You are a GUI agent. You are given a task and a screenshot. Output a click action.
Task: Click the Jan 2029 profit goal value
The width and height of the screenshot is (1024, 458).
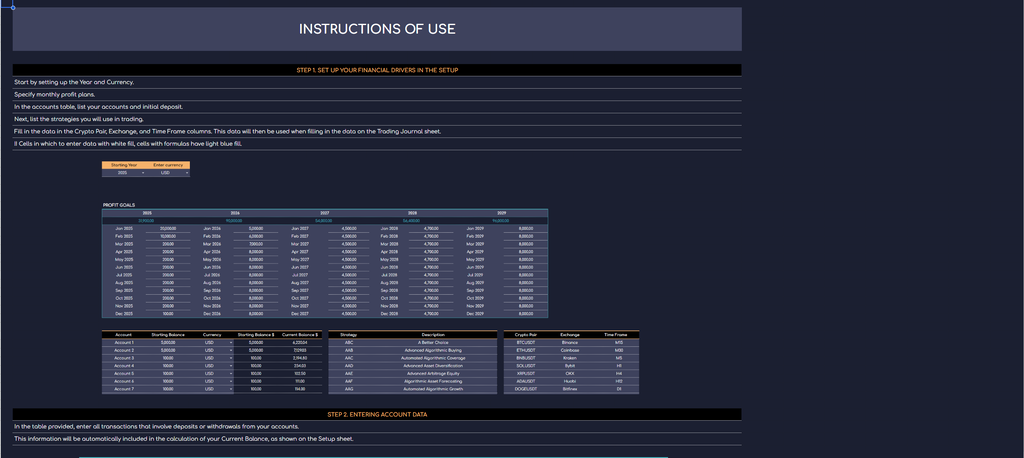(526, 229)
